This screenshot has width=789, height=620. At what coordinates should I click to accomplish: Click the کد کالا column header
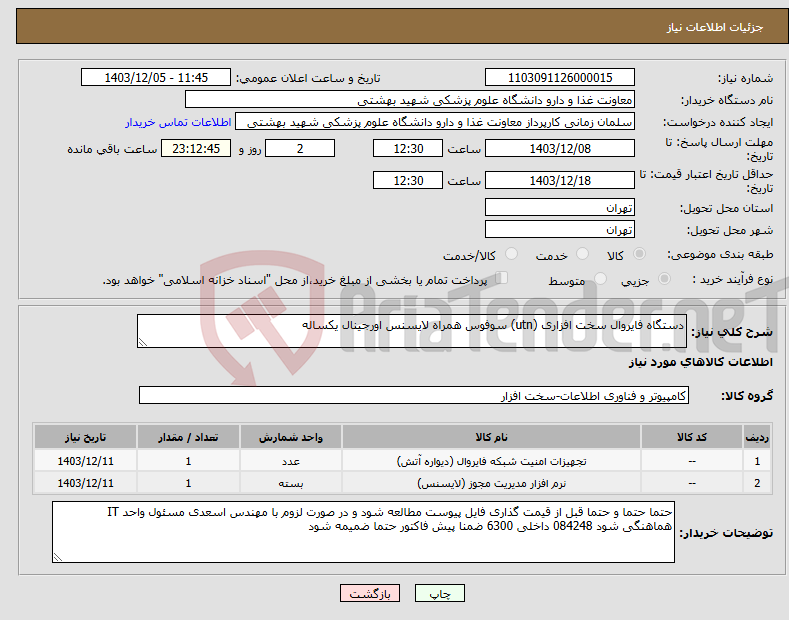tap(692, 437)
